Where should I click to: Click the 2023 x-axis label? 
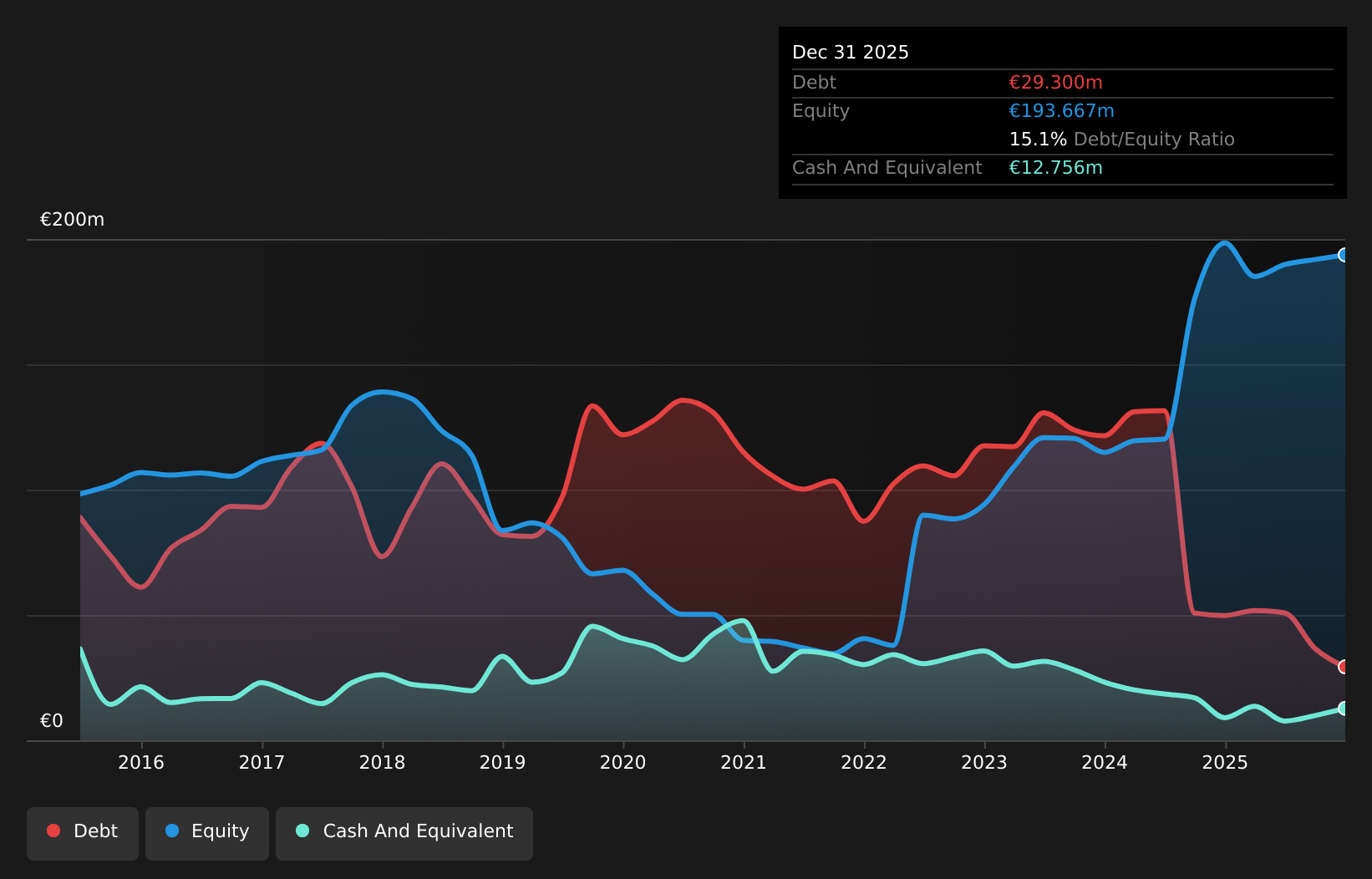click(983, 762)
